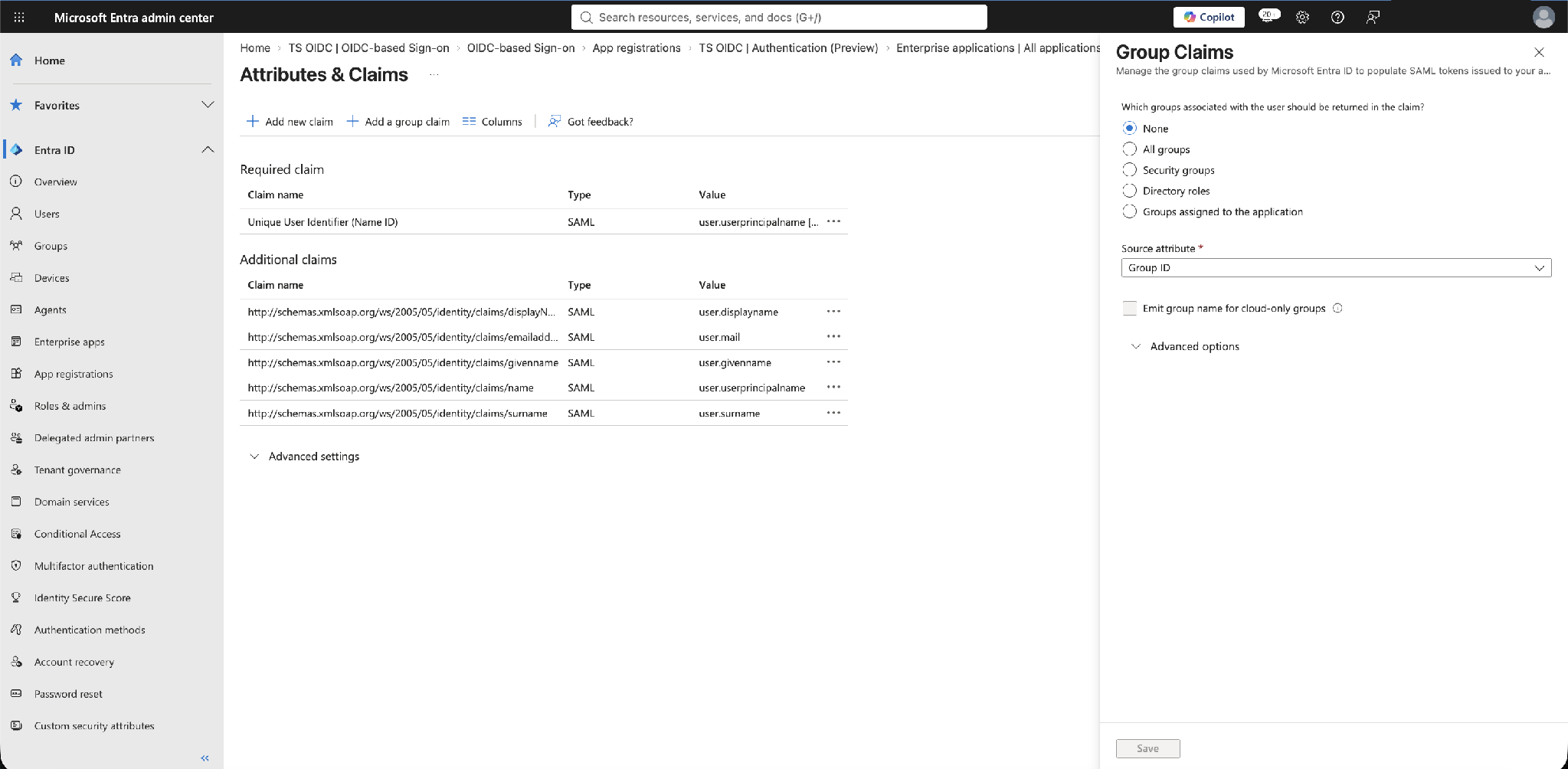
Task: Open the ellipsis menu beside Attributes & Claims title
Action: point(434,74)
